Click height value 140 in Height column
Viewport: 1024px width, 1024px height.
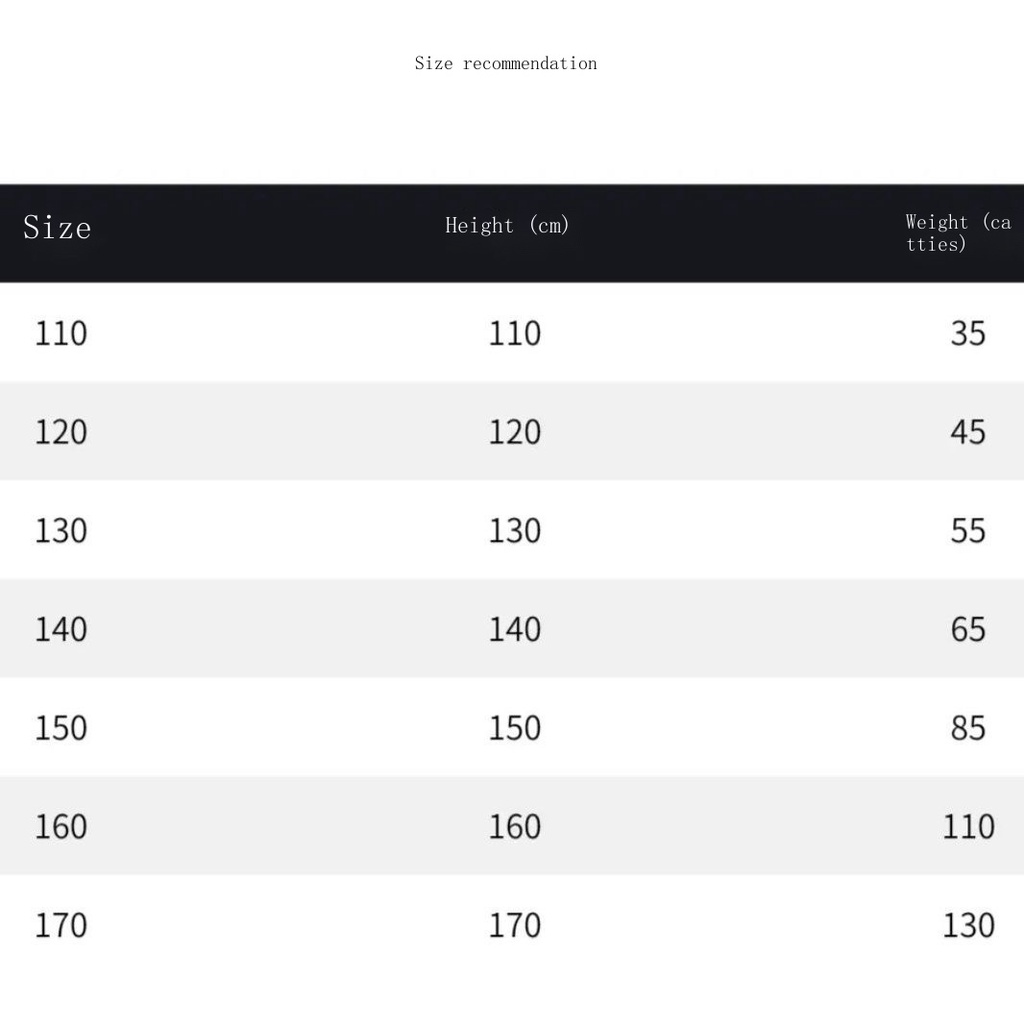(514, 629)
